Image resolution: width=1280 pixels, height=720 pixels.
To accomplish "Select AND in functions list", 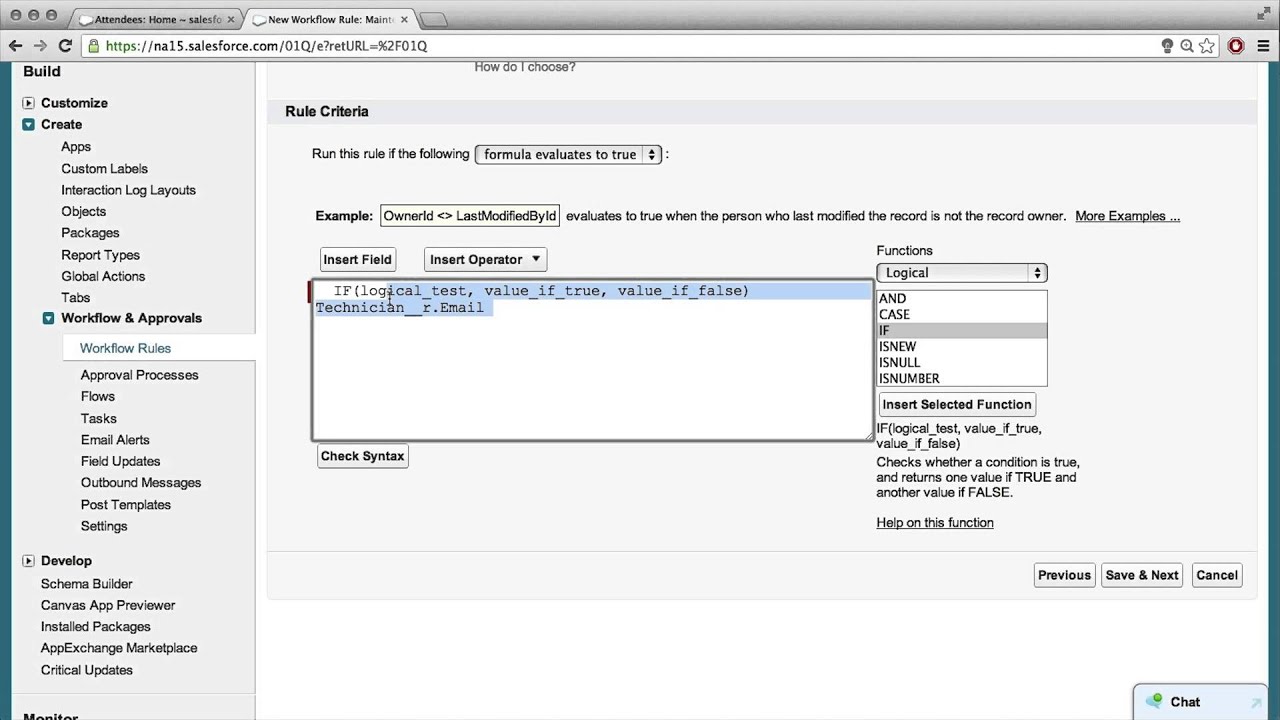I will (x=962, y=298).
